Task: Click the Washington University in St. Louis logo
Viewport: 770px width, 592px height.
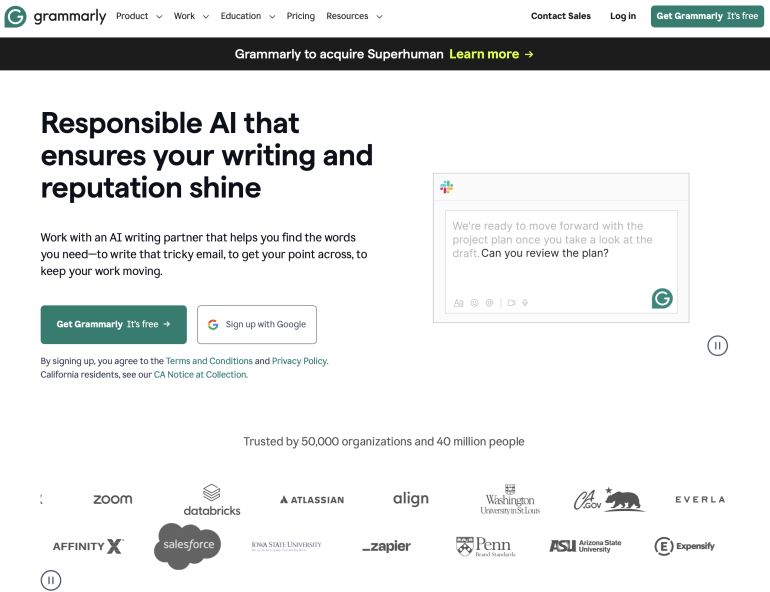Action: point(510,499)
